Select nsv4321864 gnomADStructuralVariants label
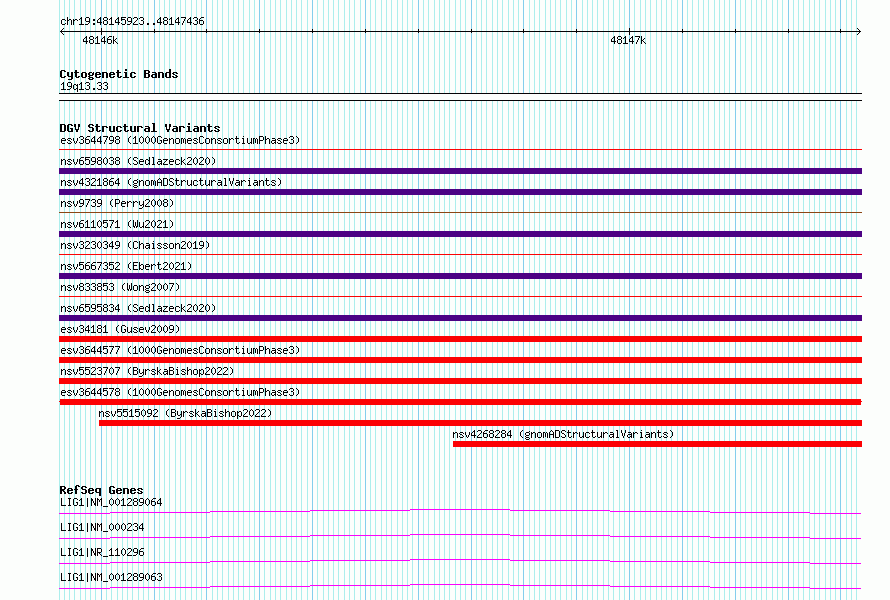 pyautogui.click(x=171, y=182)
